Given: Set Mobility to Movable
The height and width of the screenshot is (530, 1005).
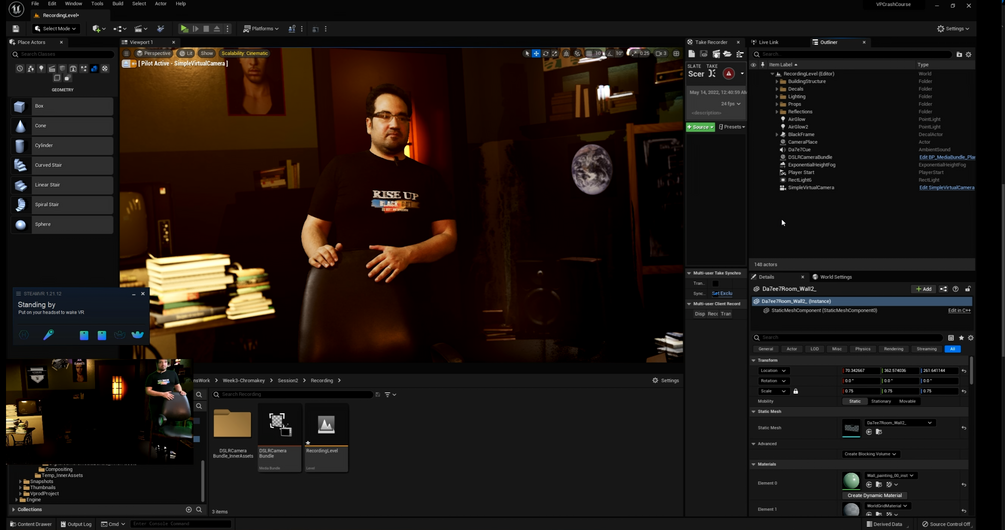Looking at the screenshot, I should tap(908, 401).
